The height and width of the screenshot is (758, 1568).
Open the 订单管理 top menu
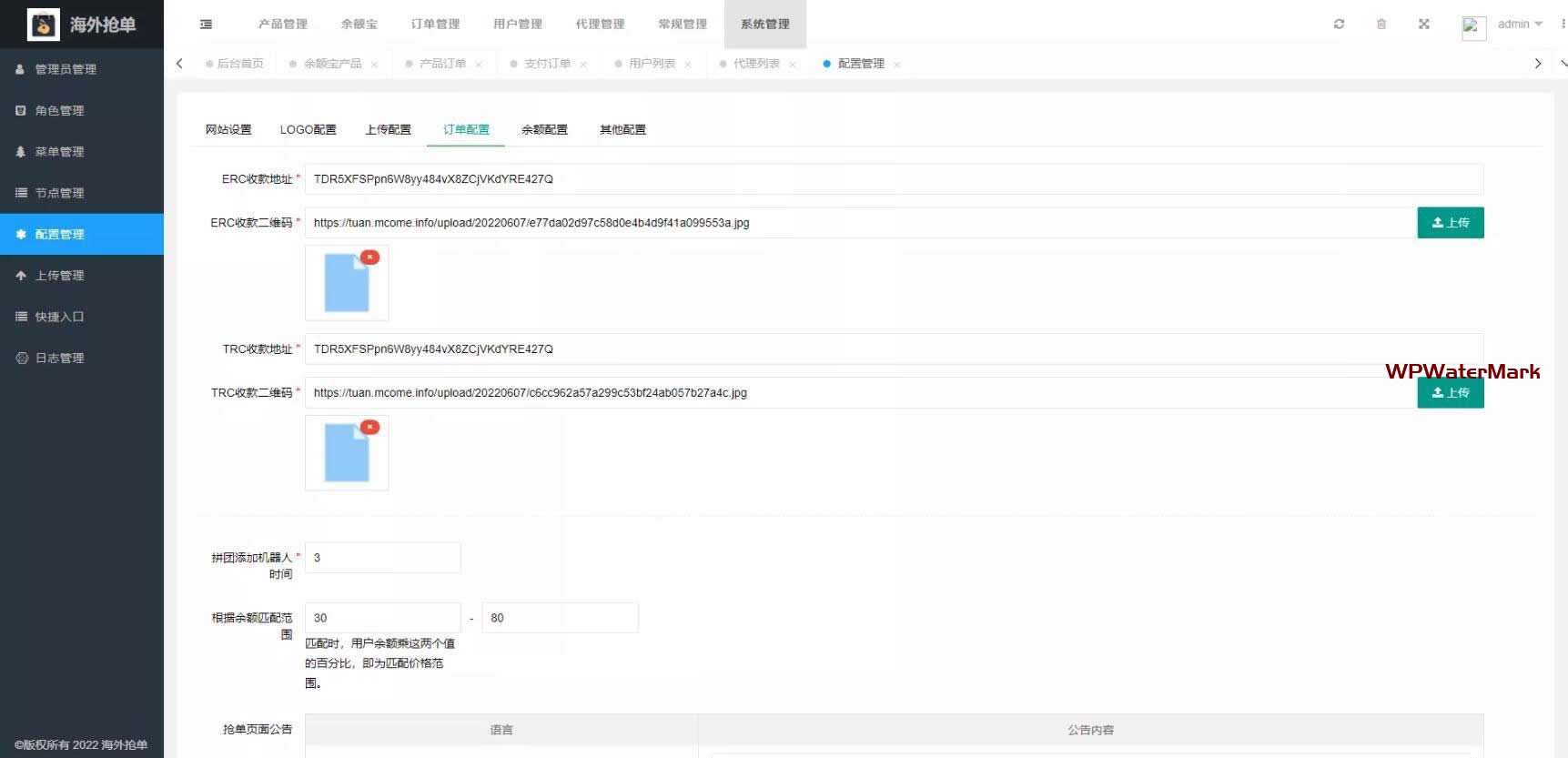[x=435, y=25]
